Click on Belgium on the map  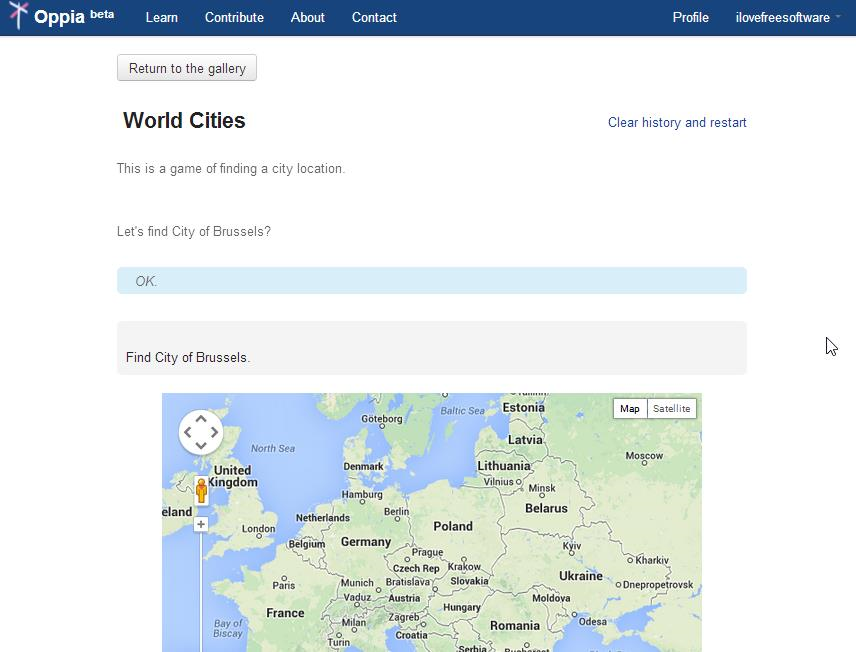click(307, 544)
